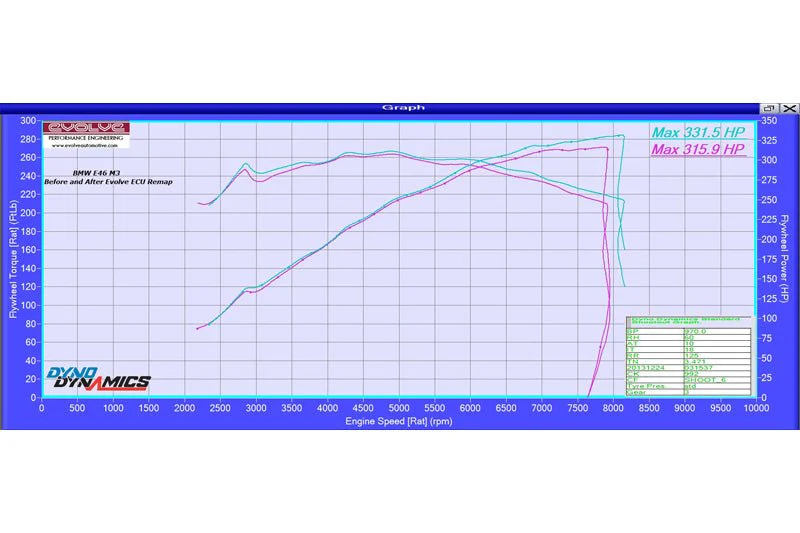800x533 pixels.
Task: Open the www.evolveautomotive.com link text
Action: coord(84,147)
